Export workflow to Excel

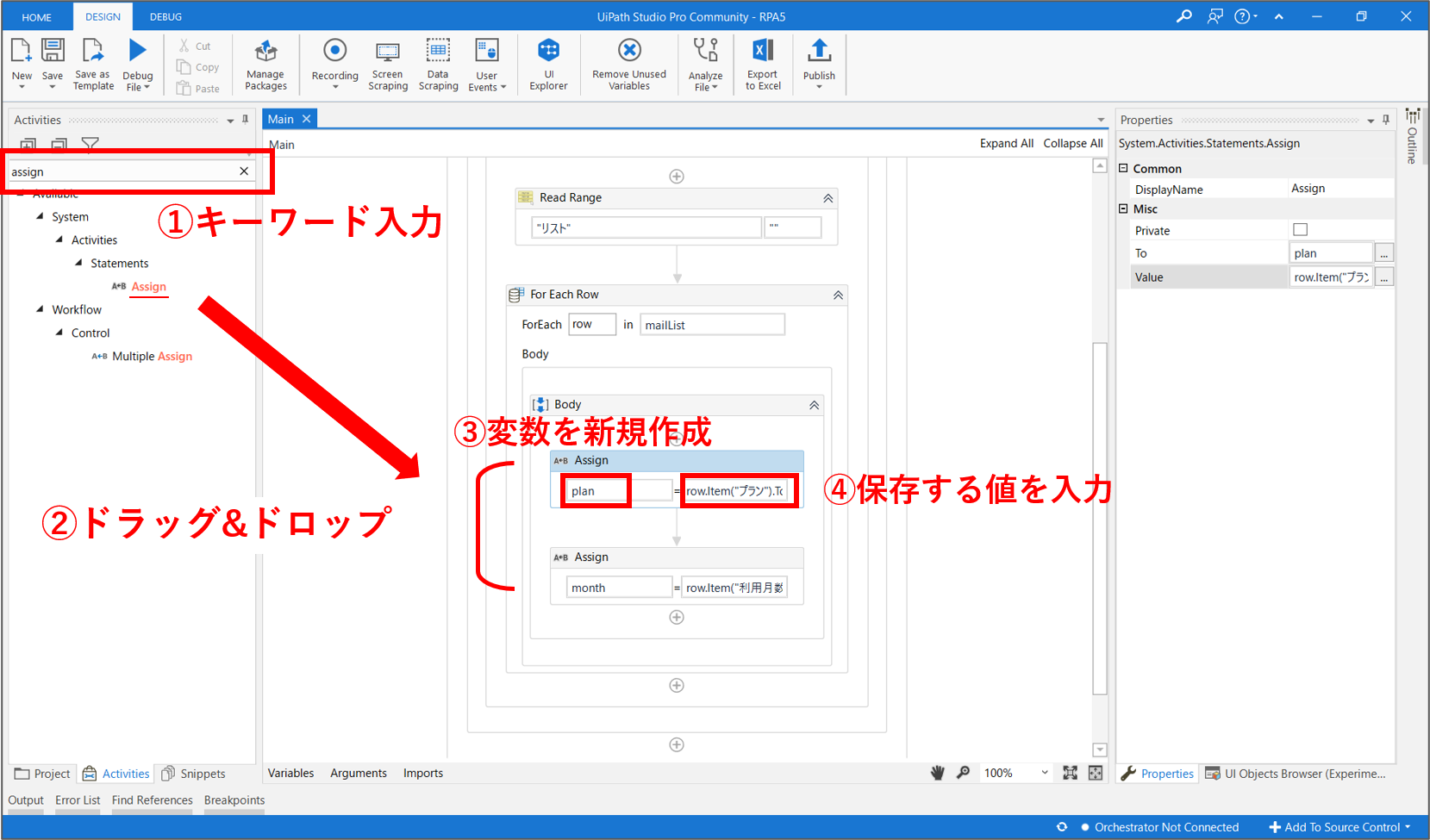tap(763, 52)
